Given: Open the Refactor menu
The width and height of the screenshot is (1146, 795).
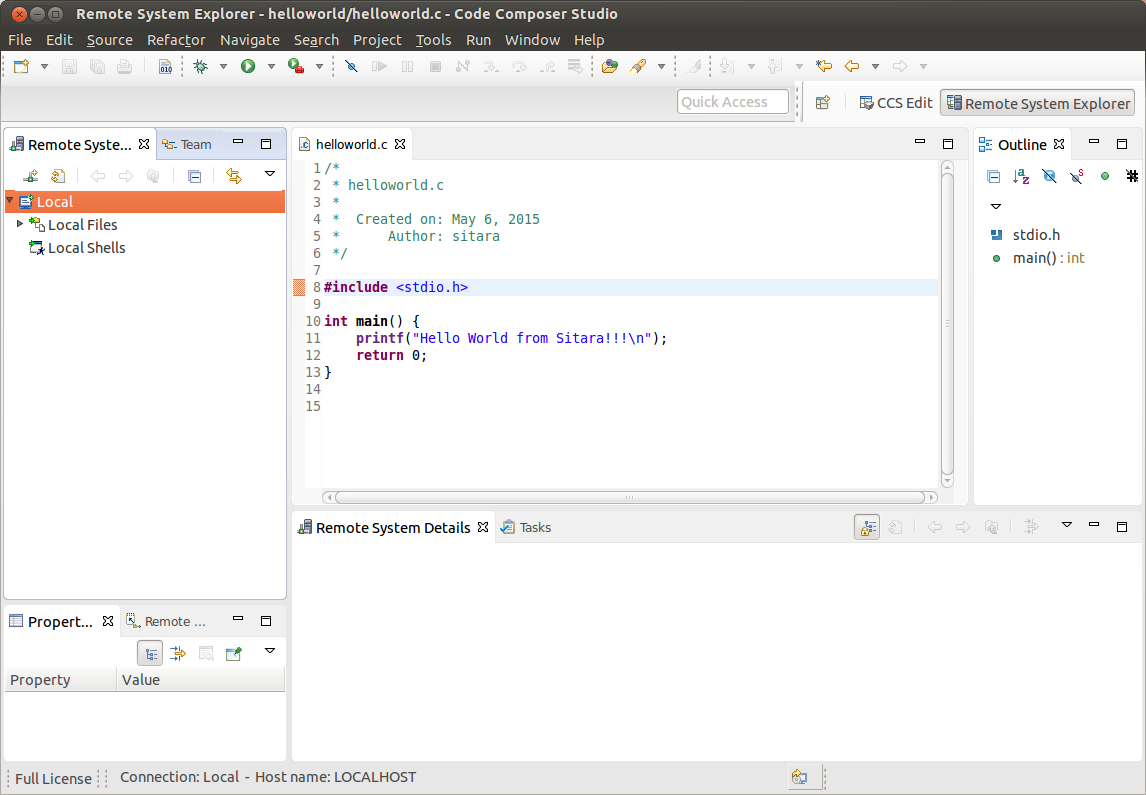Looking at the screenshot, I should tap(176, 40).
